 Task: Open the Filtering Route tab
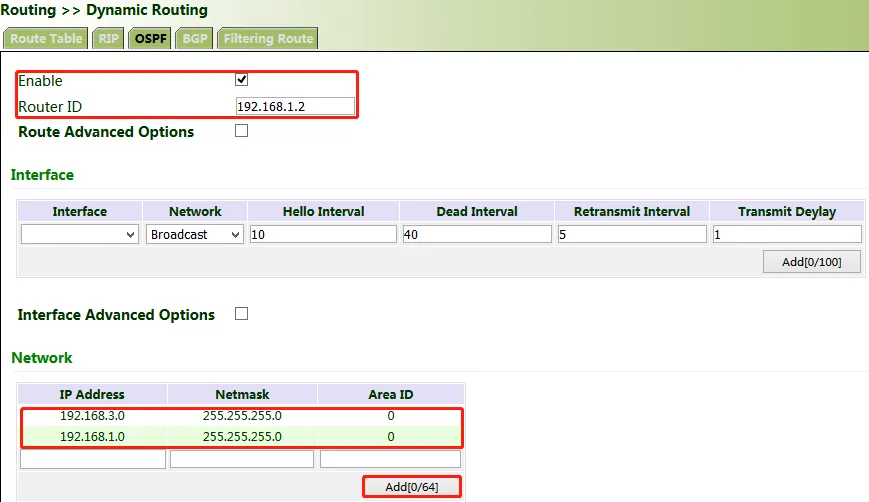point(268,38)
